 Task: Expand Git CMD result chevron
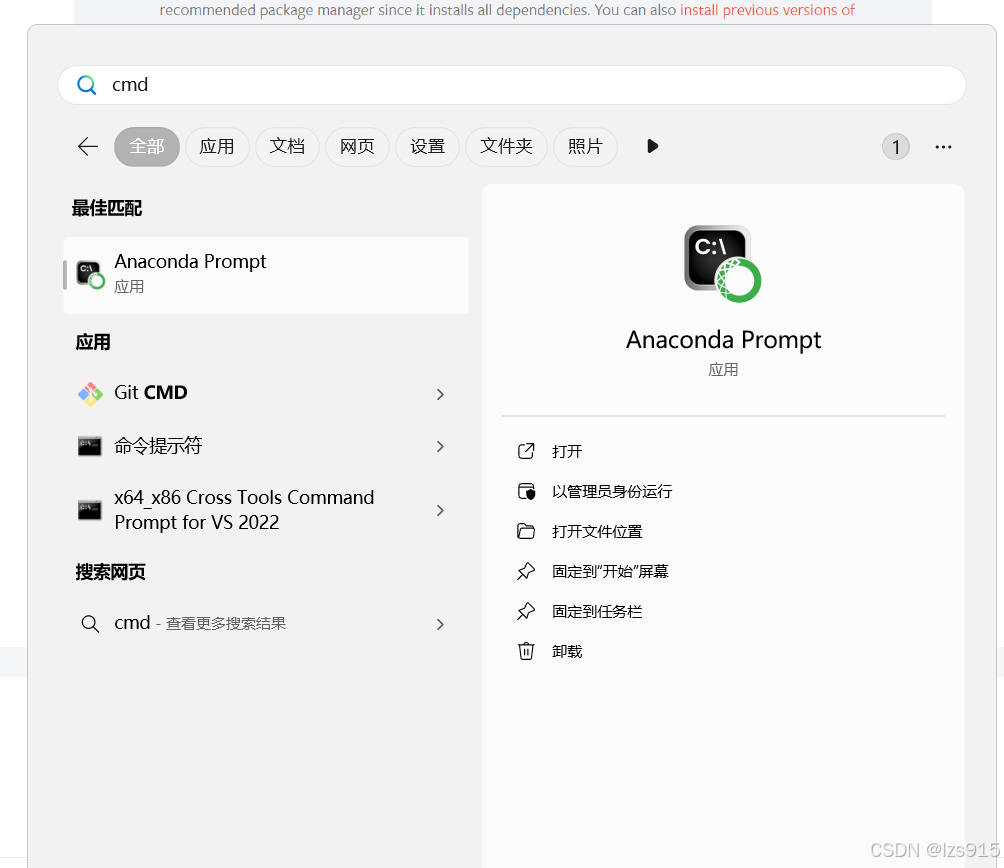(440, 394)
